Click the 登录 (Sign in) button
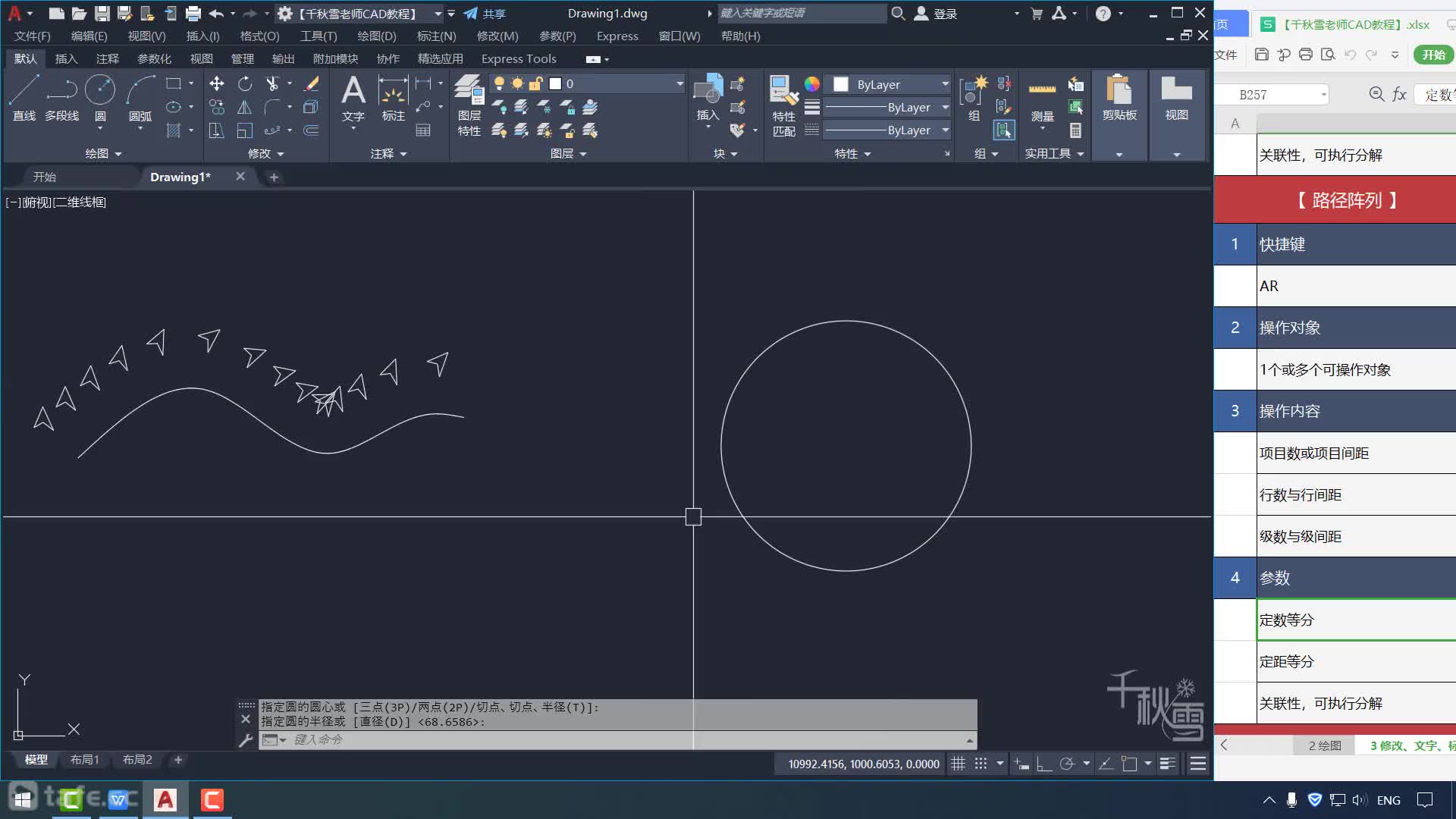 click(936, 14)
